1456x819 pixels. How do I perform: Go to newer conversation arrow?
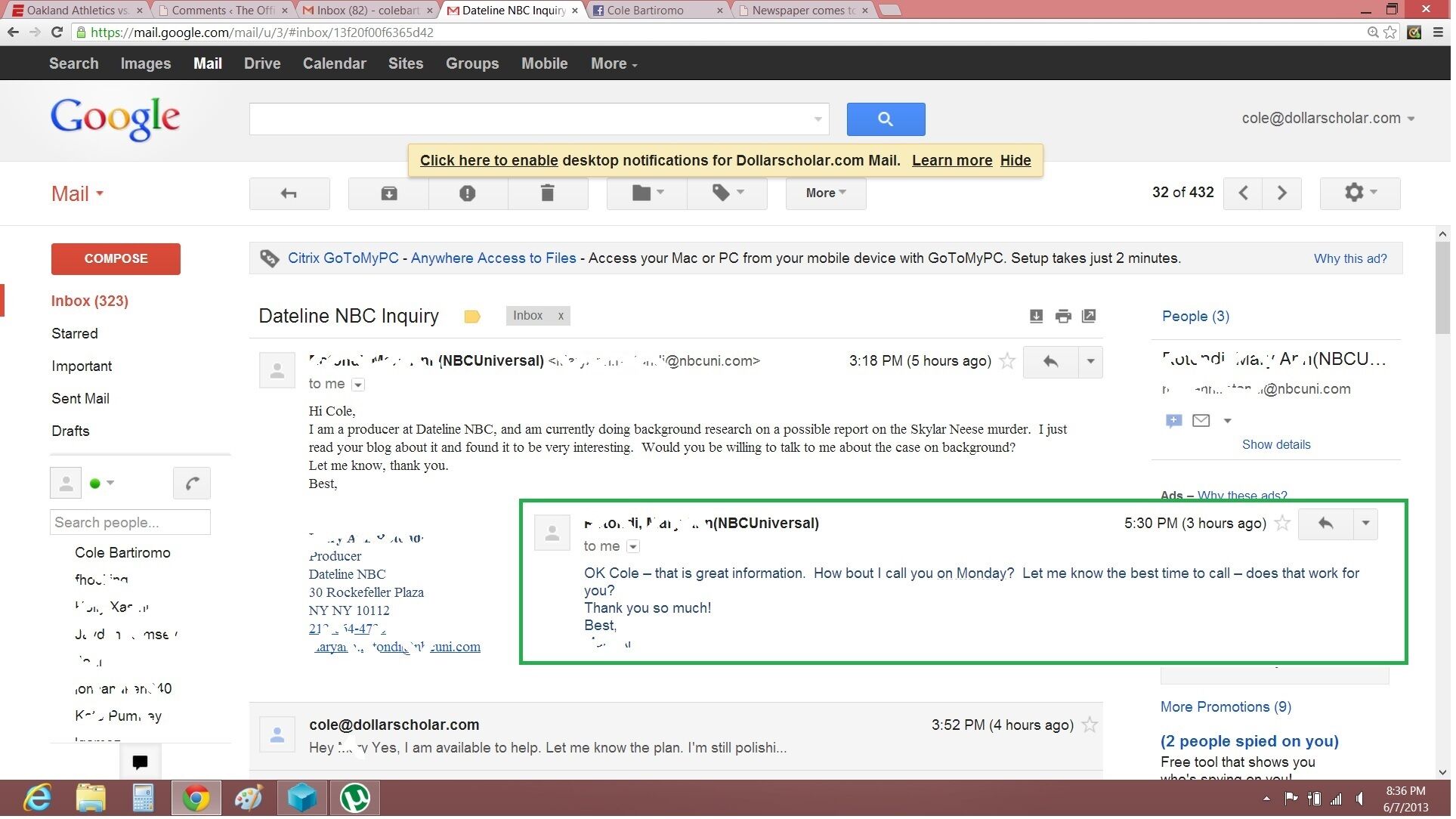coord(1247,193)
